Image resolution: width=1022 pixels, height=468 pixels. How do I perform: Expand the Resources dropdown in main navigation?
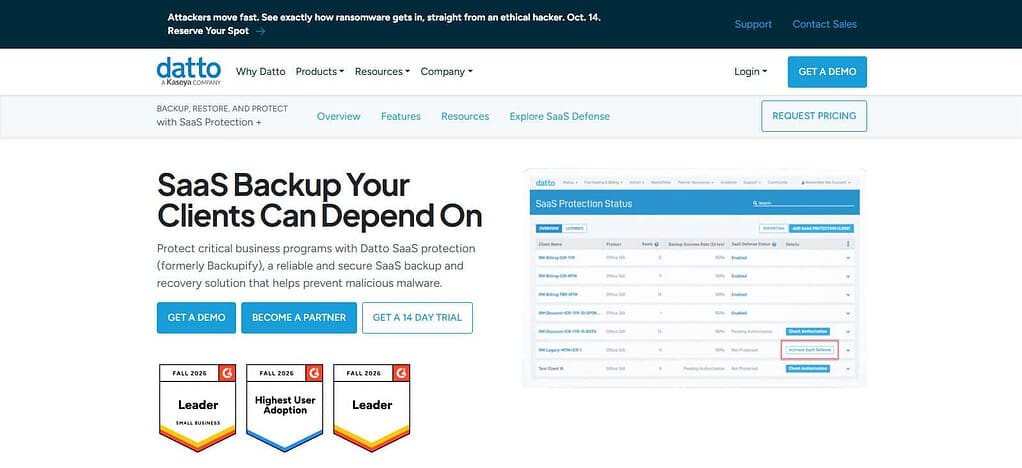coord(382,72)
